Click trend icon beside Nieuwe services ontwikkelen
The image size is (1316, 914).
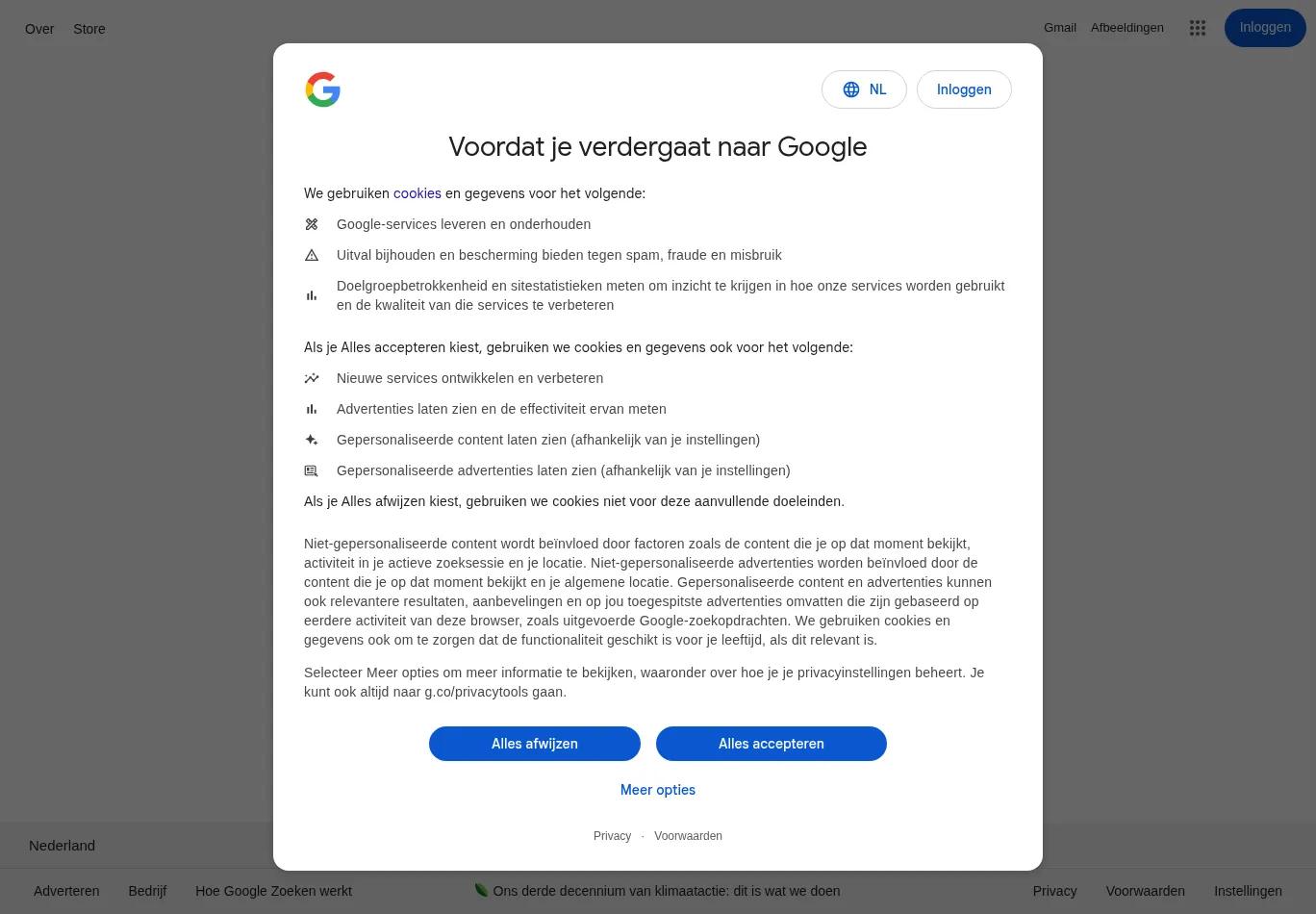(x=312, y=378)
